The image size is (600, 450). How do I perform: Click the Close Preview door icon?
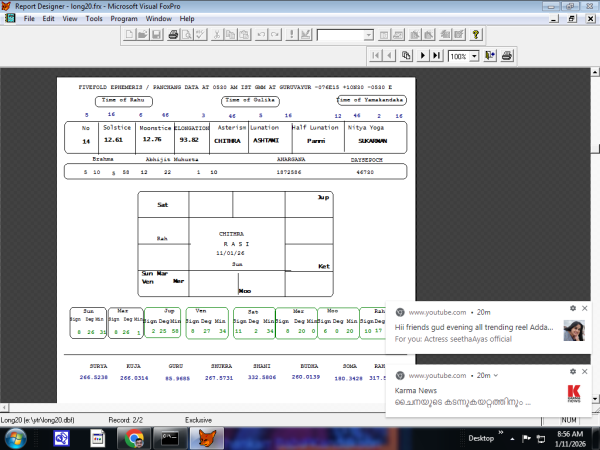tap(489, 56)
